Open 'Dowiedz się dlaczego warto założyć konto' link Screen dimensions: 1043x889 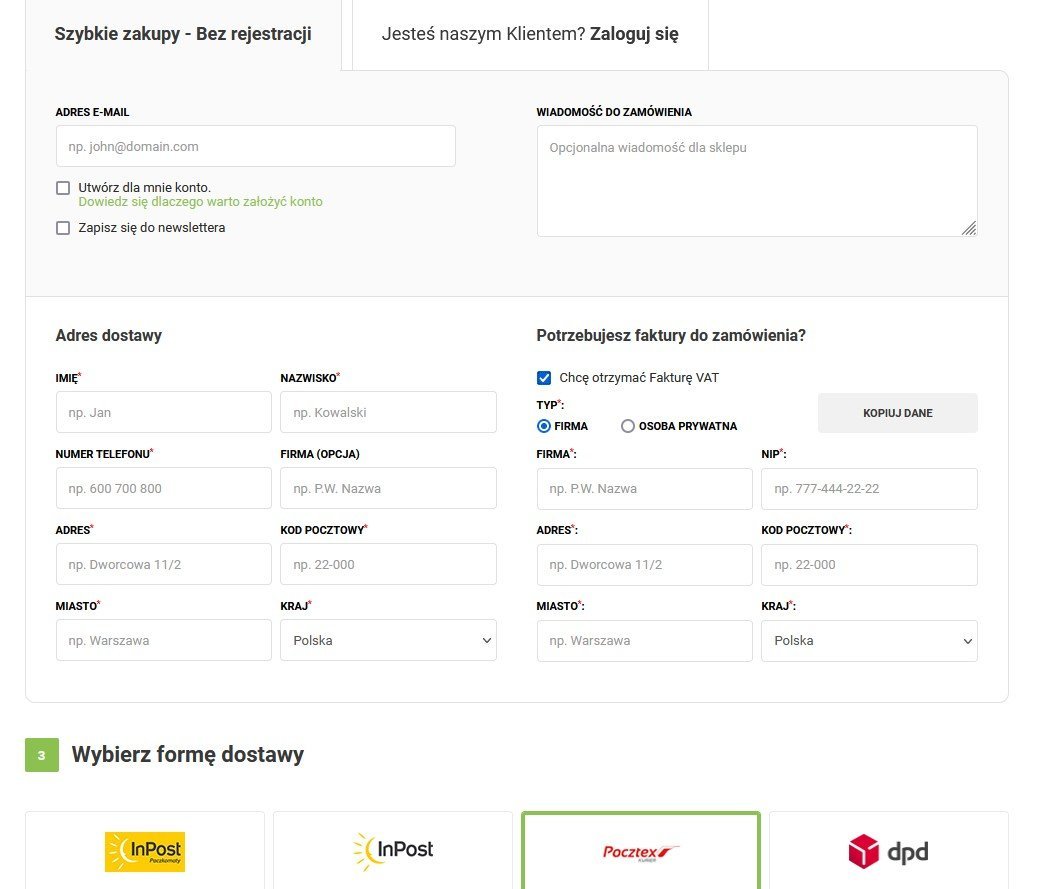[x=200, y=202]
